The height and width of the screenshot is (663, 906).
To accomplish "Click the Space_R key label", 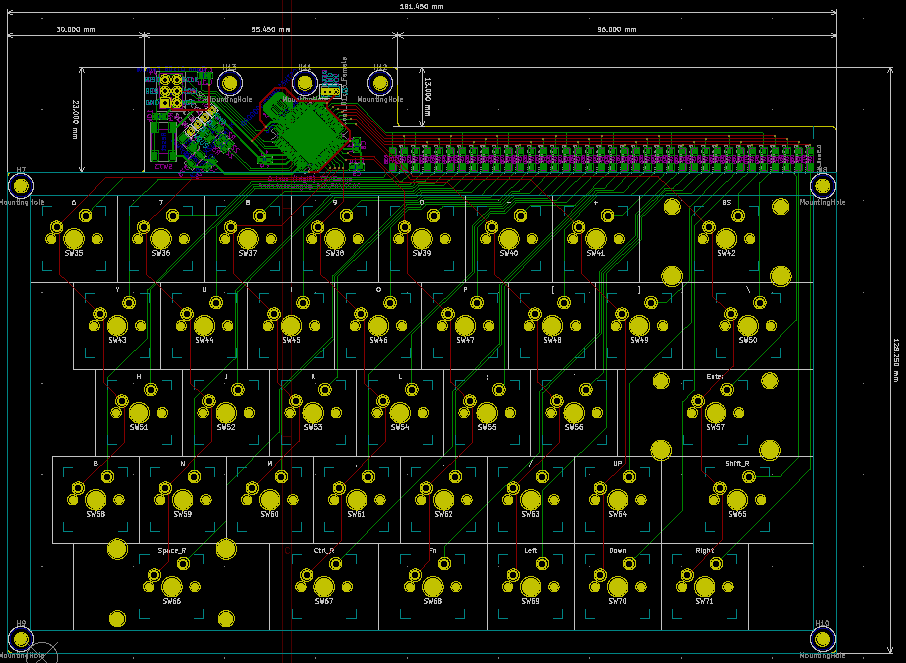I will point(172,550).
